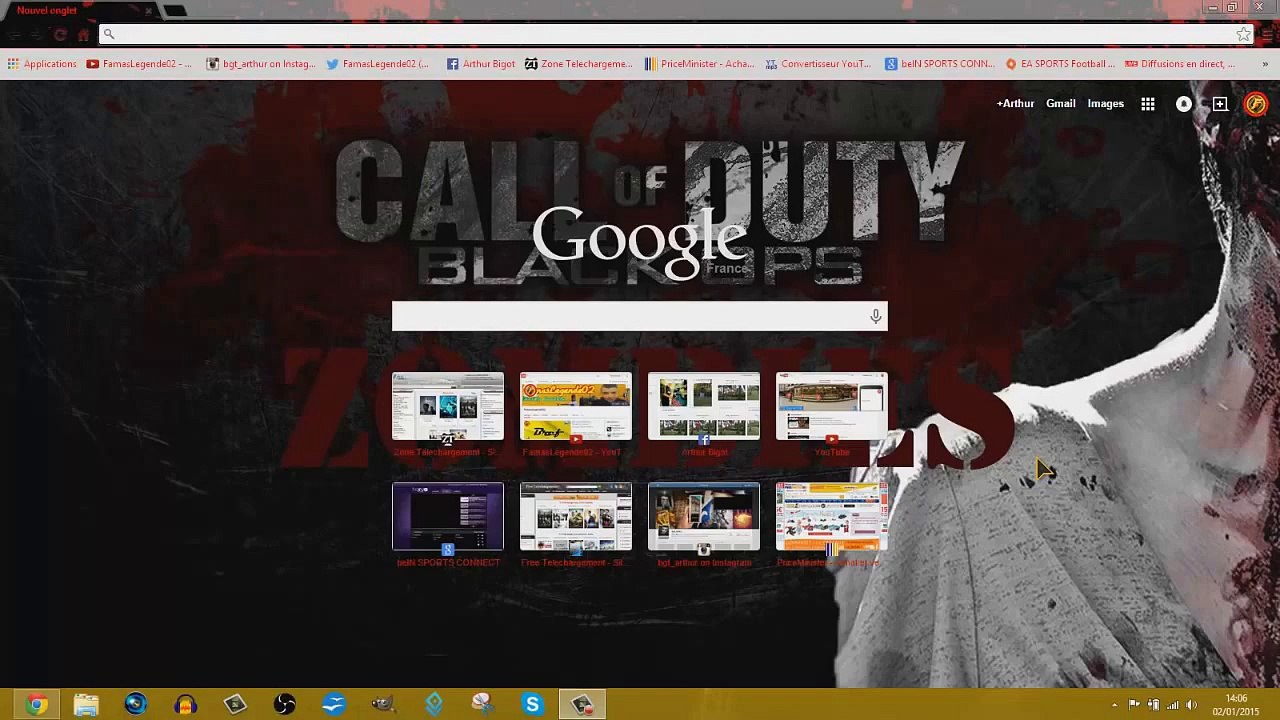Open the Chrome icon in the taskbar
This screenshot has height=720, width=1280.
(x=36, y=705)
